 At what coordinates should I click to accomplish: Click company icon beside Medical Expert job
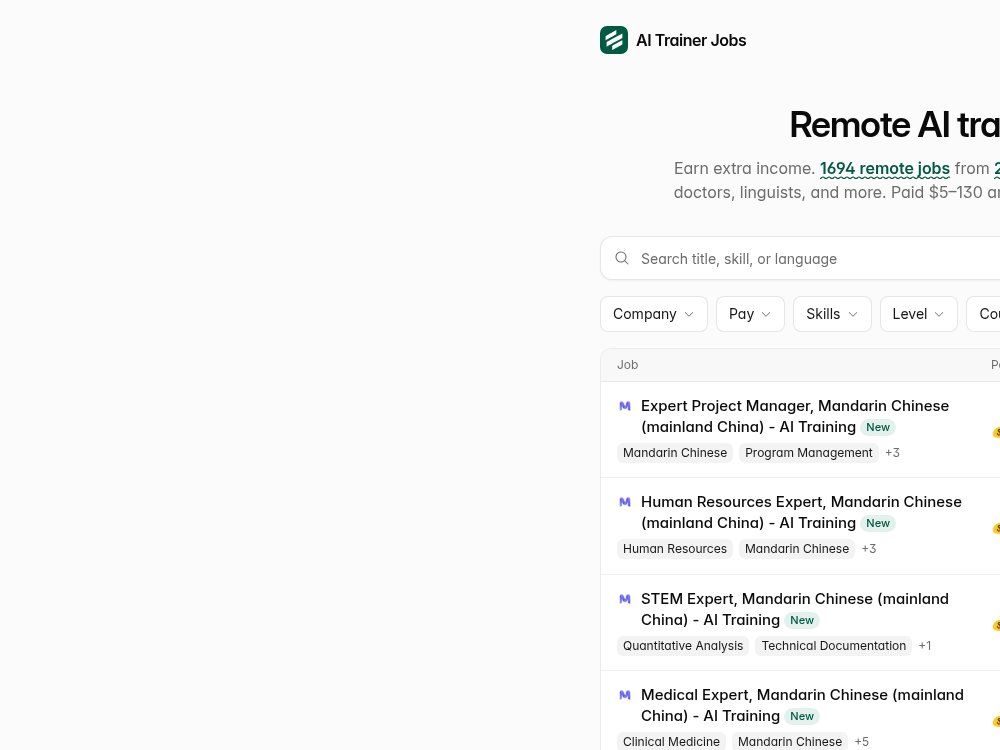point(625,695)
